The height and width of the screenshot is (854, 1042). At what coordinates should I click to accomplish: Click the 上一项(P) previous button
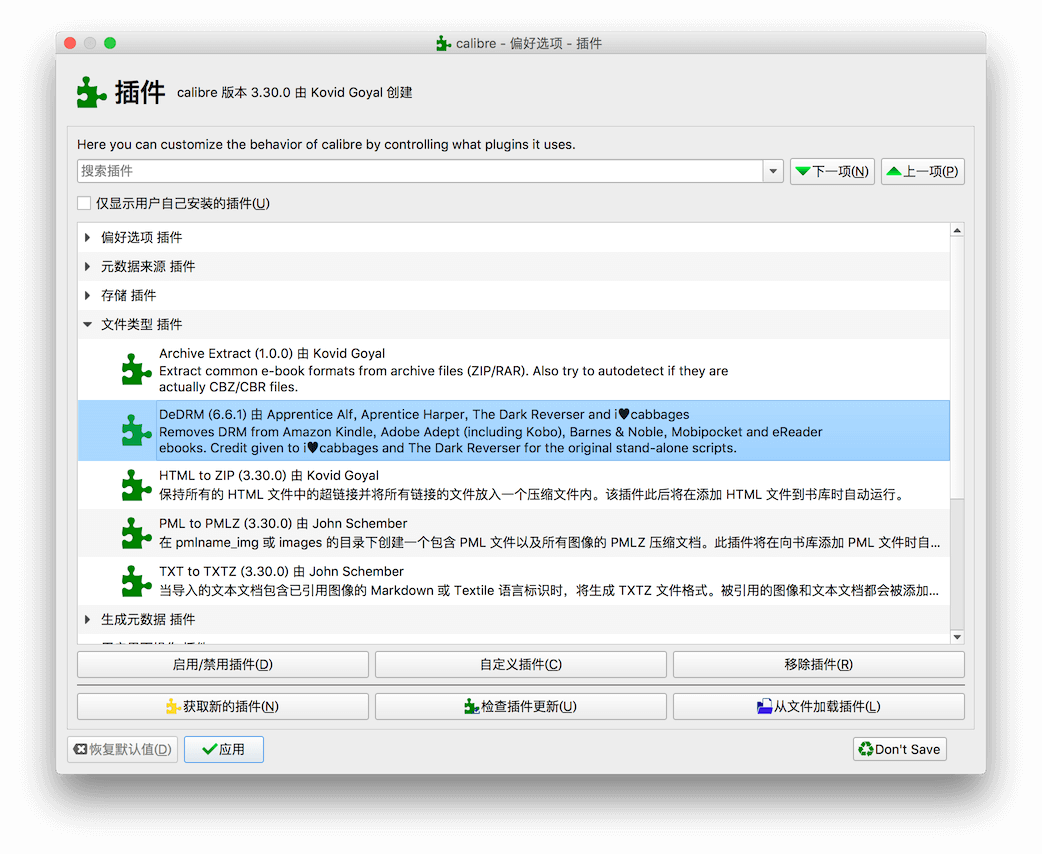pos(922,171)
